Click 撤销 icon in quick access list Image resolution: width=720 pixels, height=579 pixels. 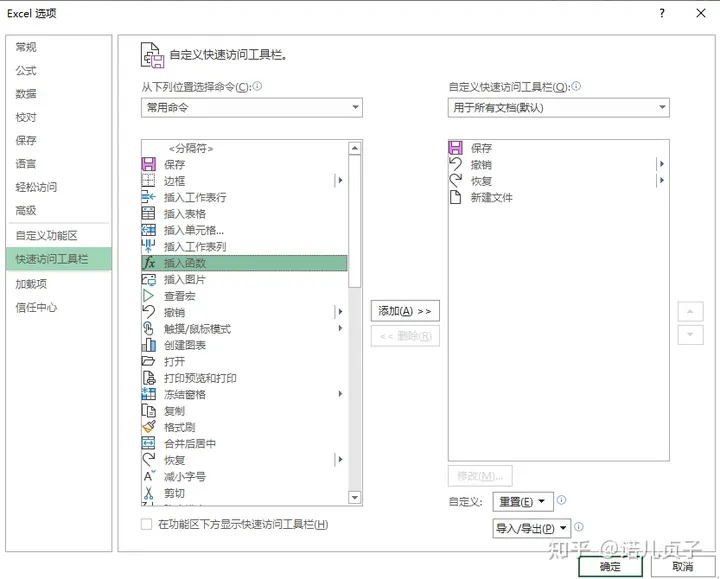coord(455,164)
